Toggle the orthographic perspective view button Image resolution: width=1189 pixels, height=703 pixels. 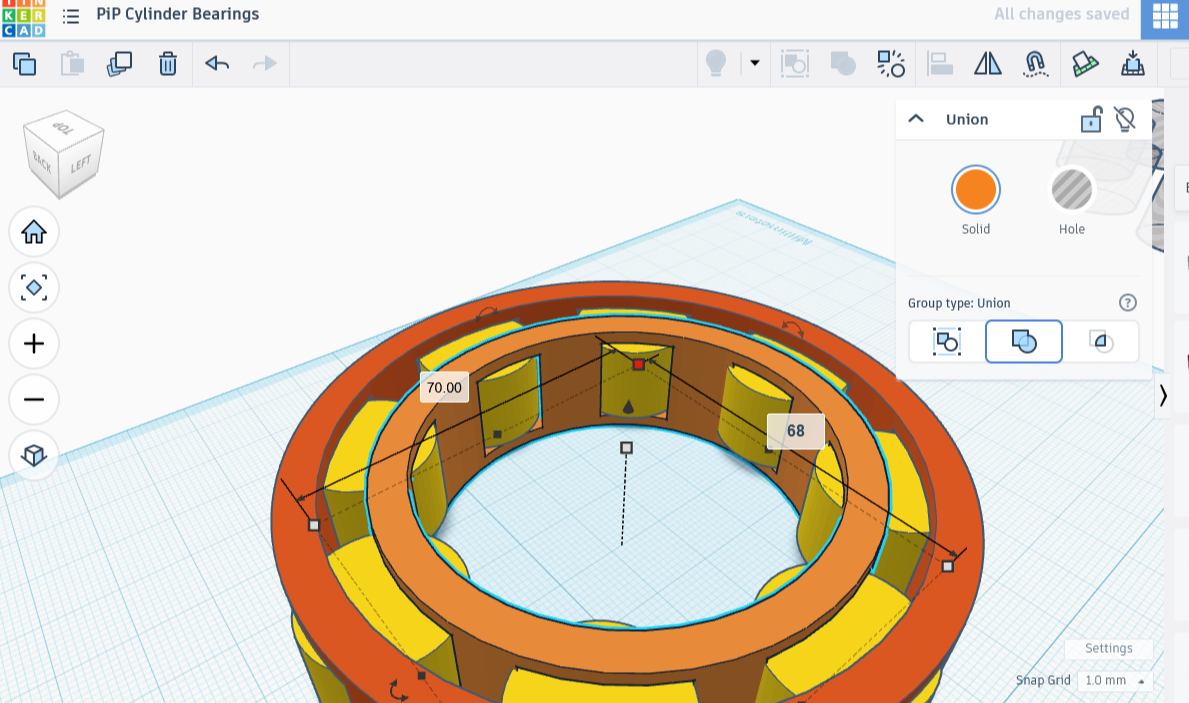click(33, 455)
